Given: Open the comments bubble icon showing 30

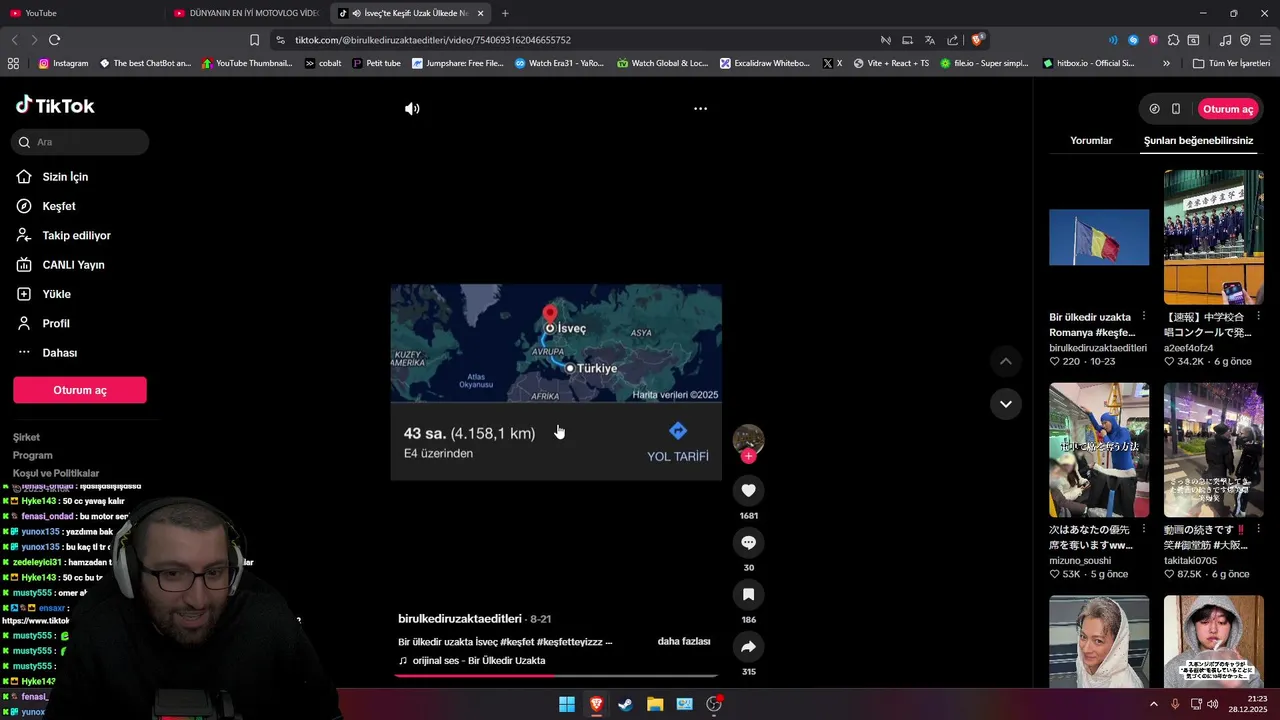Looking at the screenshot, I should [x=748, y=542].
